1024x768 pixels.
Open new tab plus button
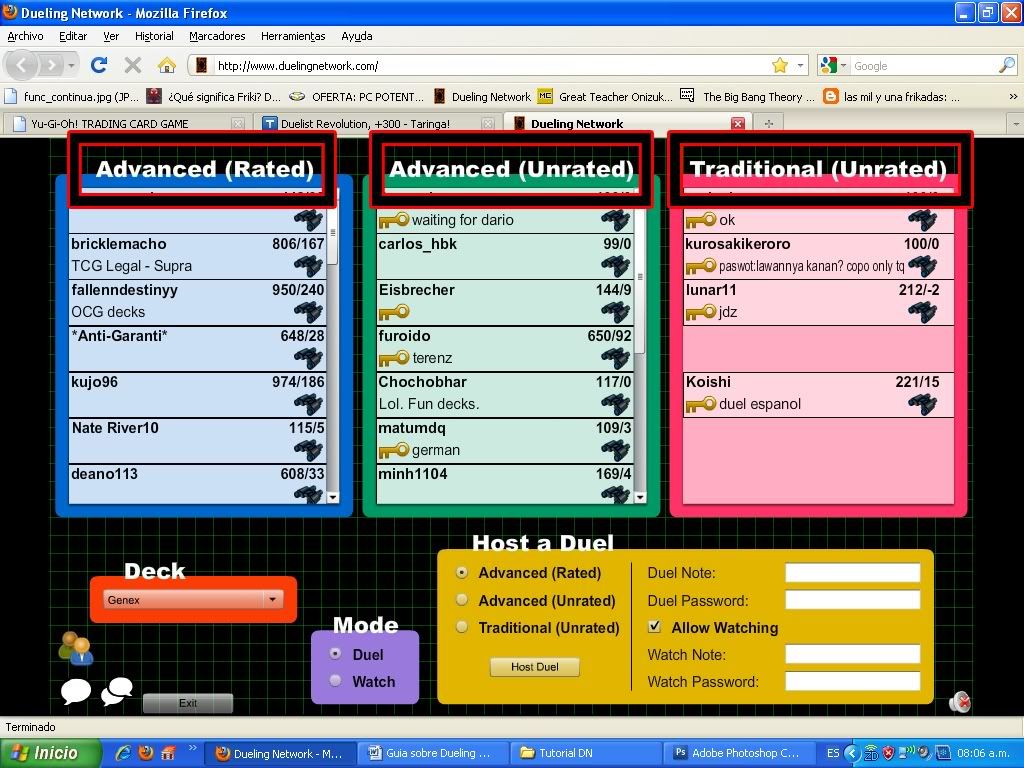point(769,123)
